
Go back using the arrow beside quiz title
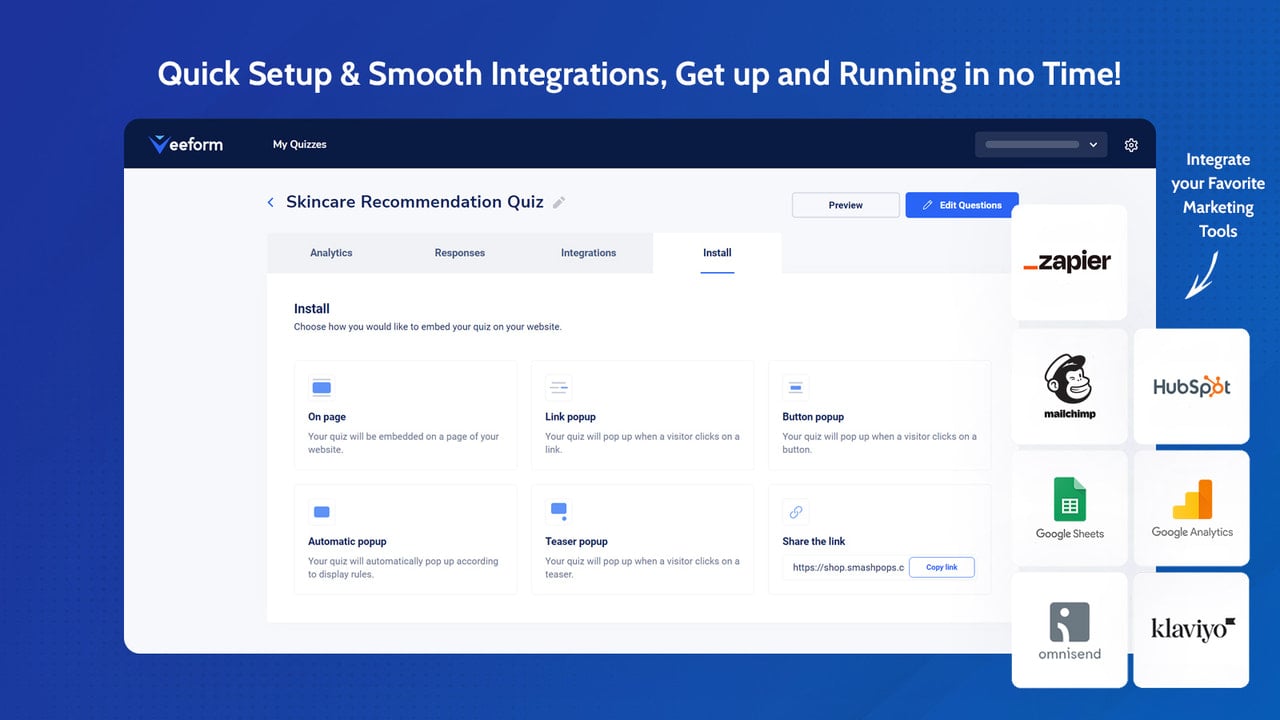[270, 202]
